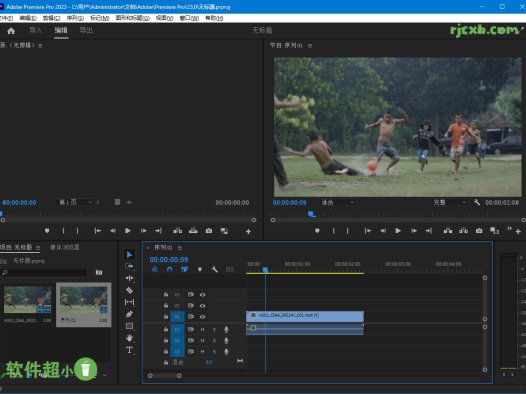The height and width of the screenshot is (394, 526).
Task: Select the Slip tool
Action: 129,302
